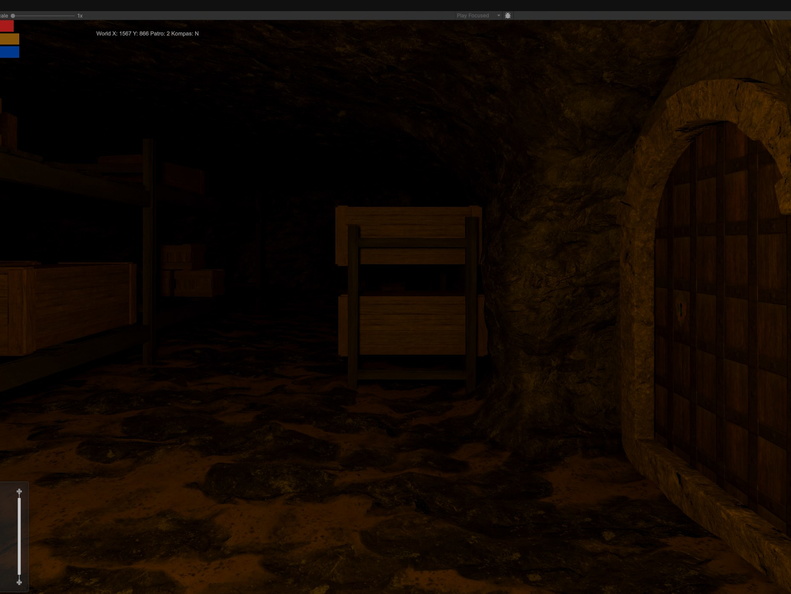Click the Scale slider track

point(45,16)
